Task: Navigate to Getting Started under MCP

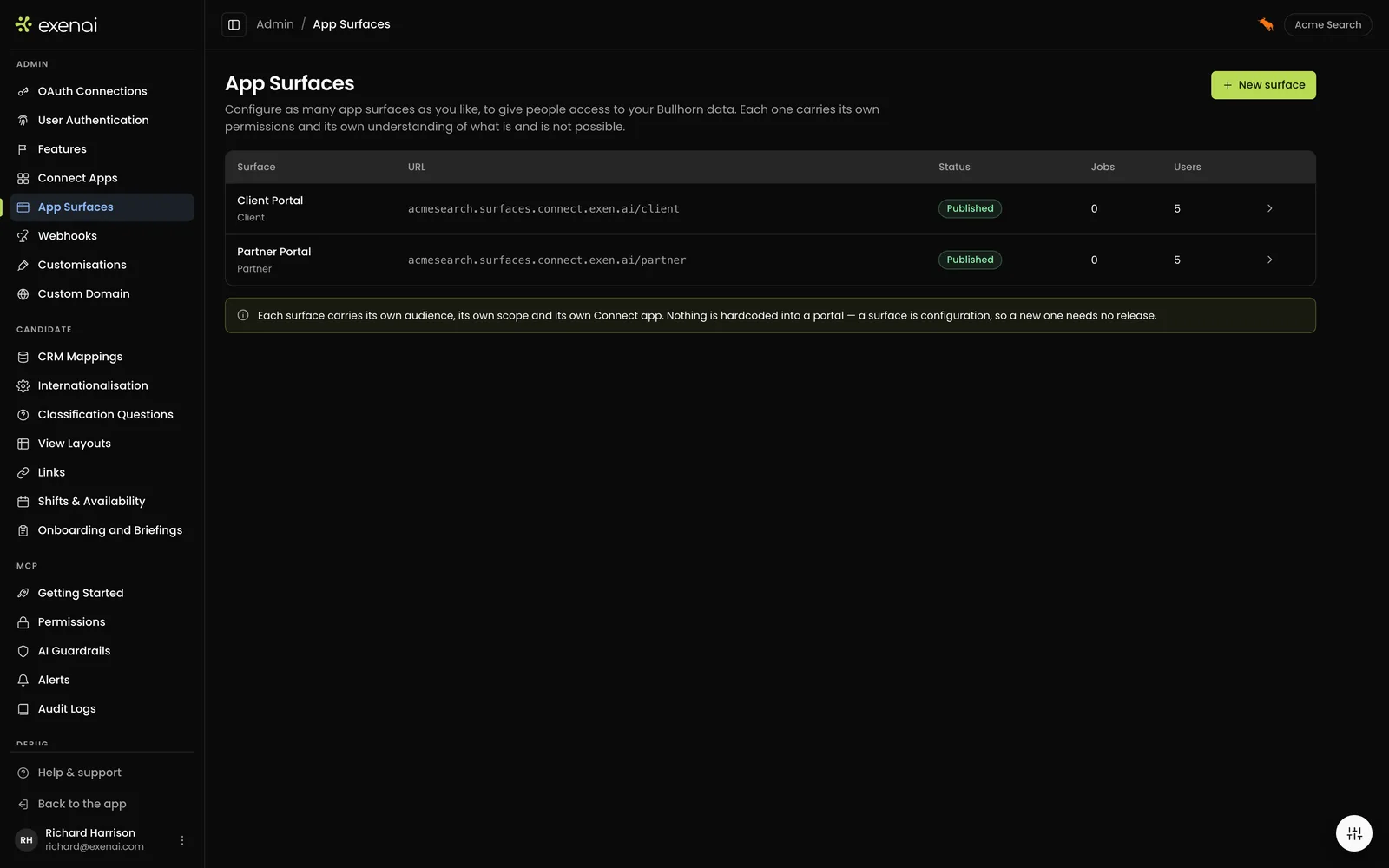Action: [x=102, y=593]
